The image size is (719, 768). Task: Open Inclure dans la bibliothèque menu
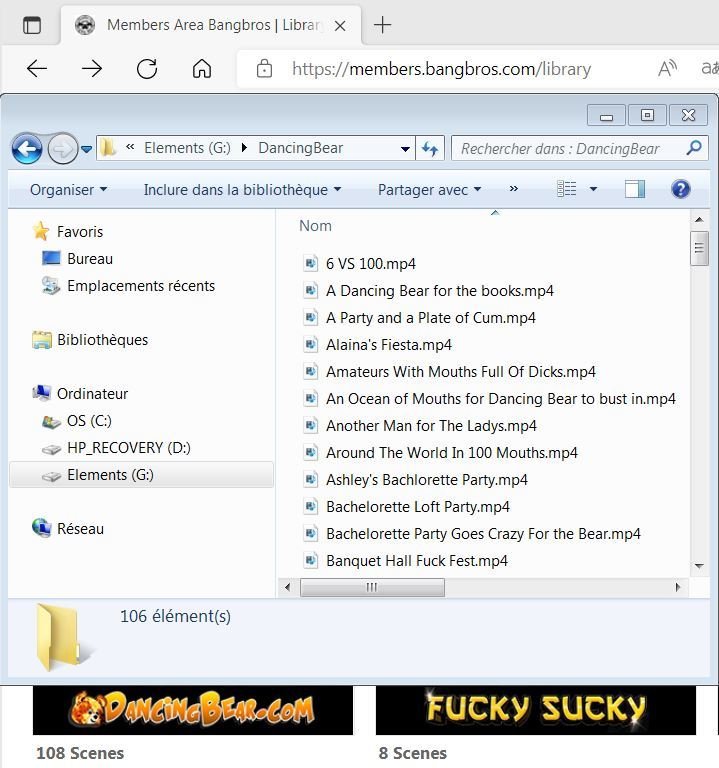tap(242, 190)
